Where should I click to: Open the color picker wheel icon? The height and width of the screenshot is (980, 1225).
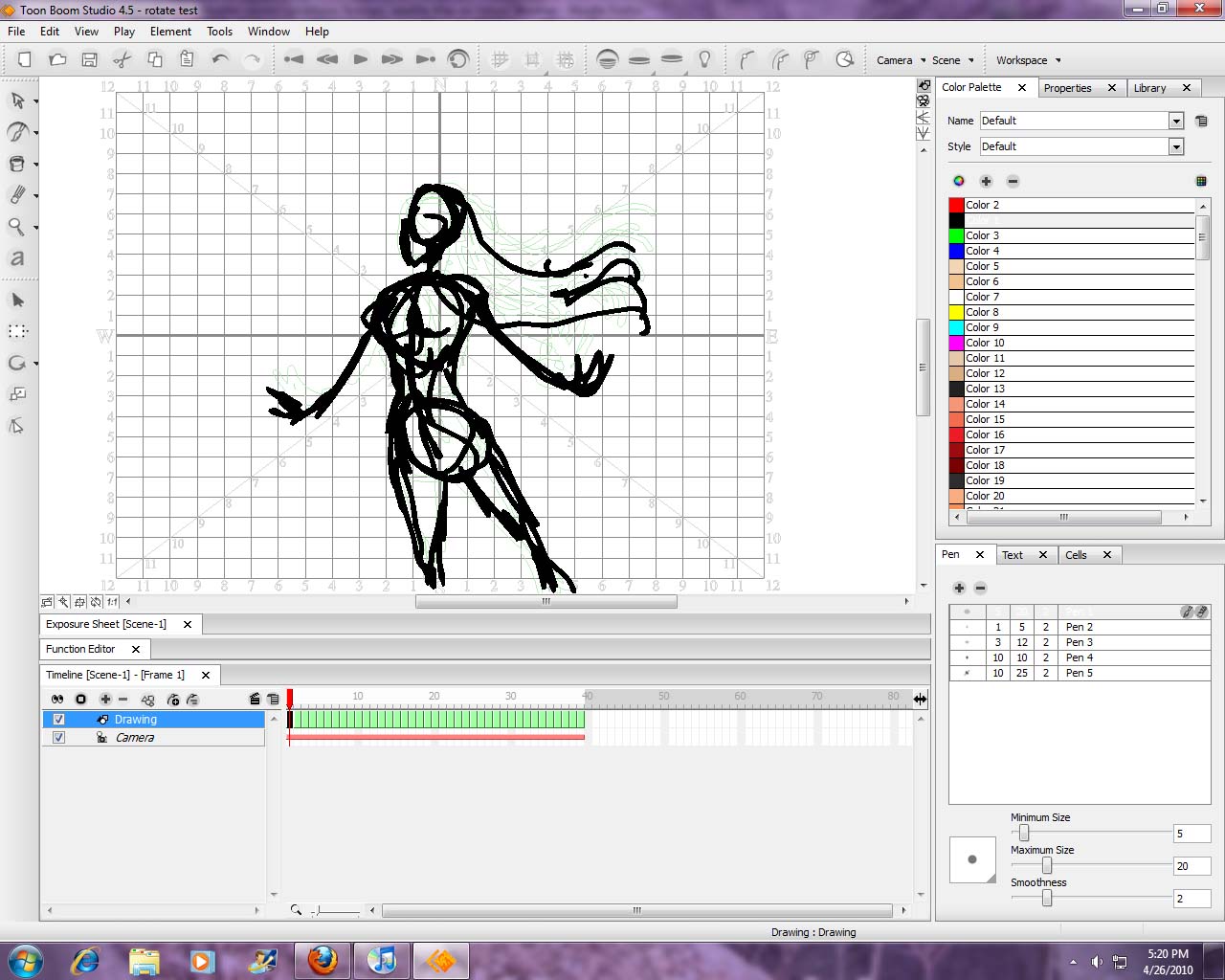(959, 181)
